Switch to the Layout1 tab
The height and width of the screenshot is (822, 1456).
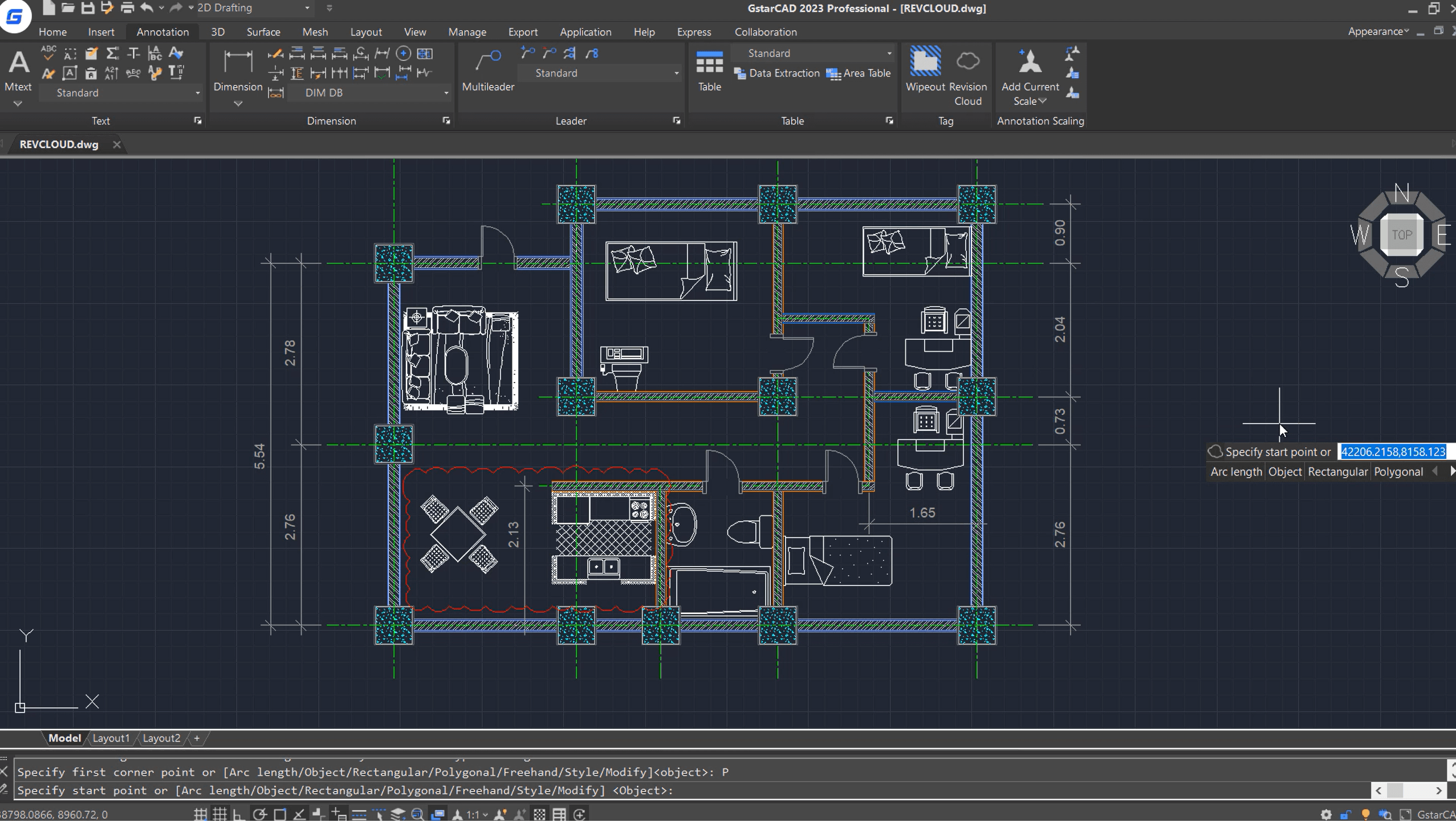point(111,739)
